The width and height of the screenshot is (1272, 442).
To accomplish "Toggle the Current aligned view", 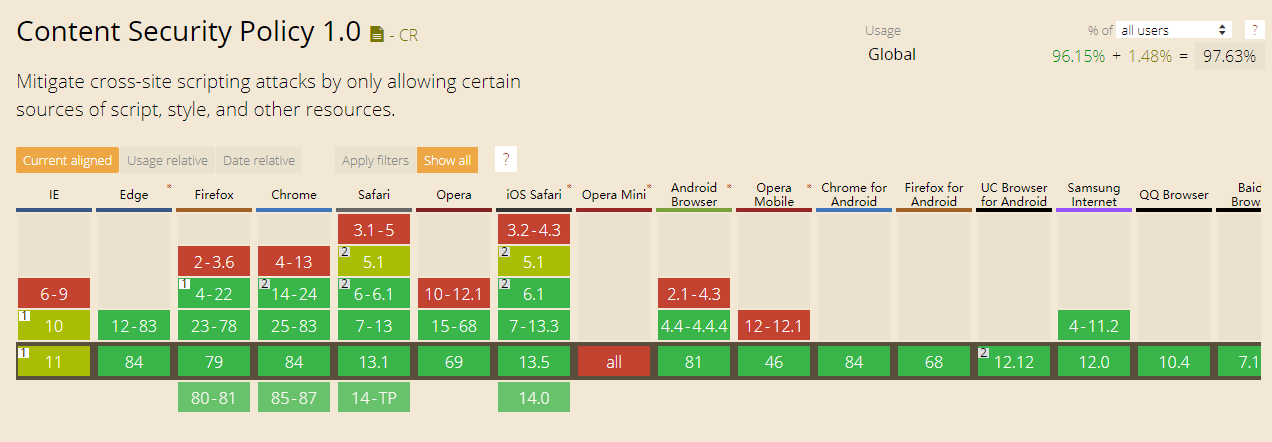I will [x=67, y=160].
